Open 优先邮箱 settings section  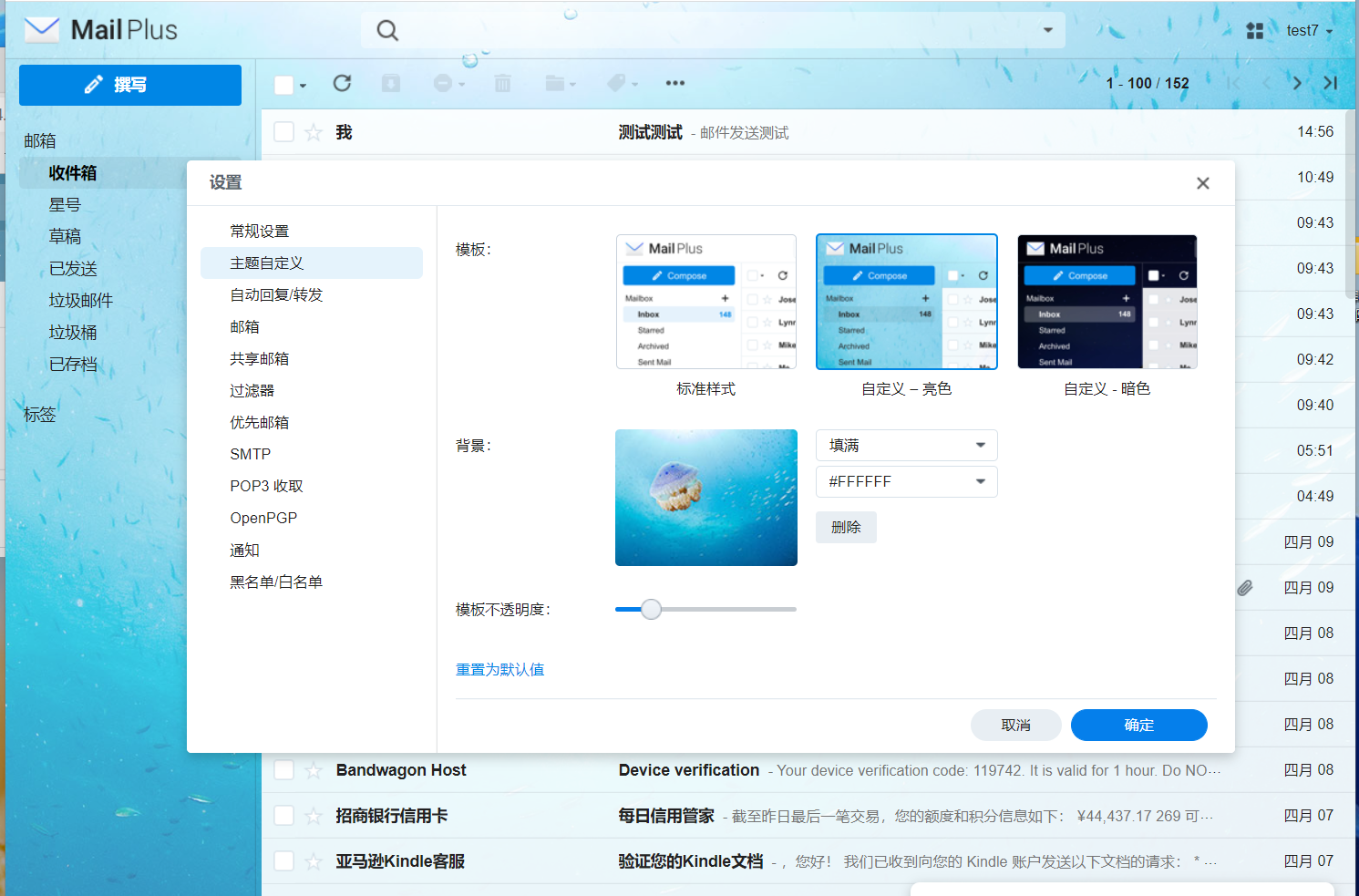click(x=312, y=423)
